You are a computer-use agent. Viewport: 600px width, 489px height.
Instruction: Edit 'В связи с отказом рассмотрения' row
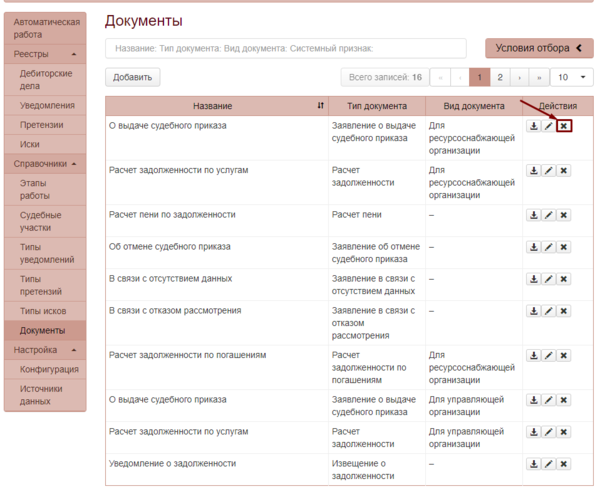click(548, 311)
